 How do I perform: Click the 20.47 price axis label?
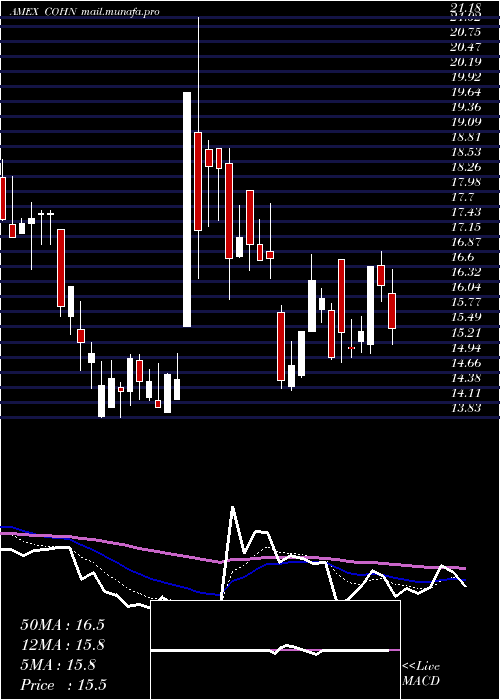point(466,47)
